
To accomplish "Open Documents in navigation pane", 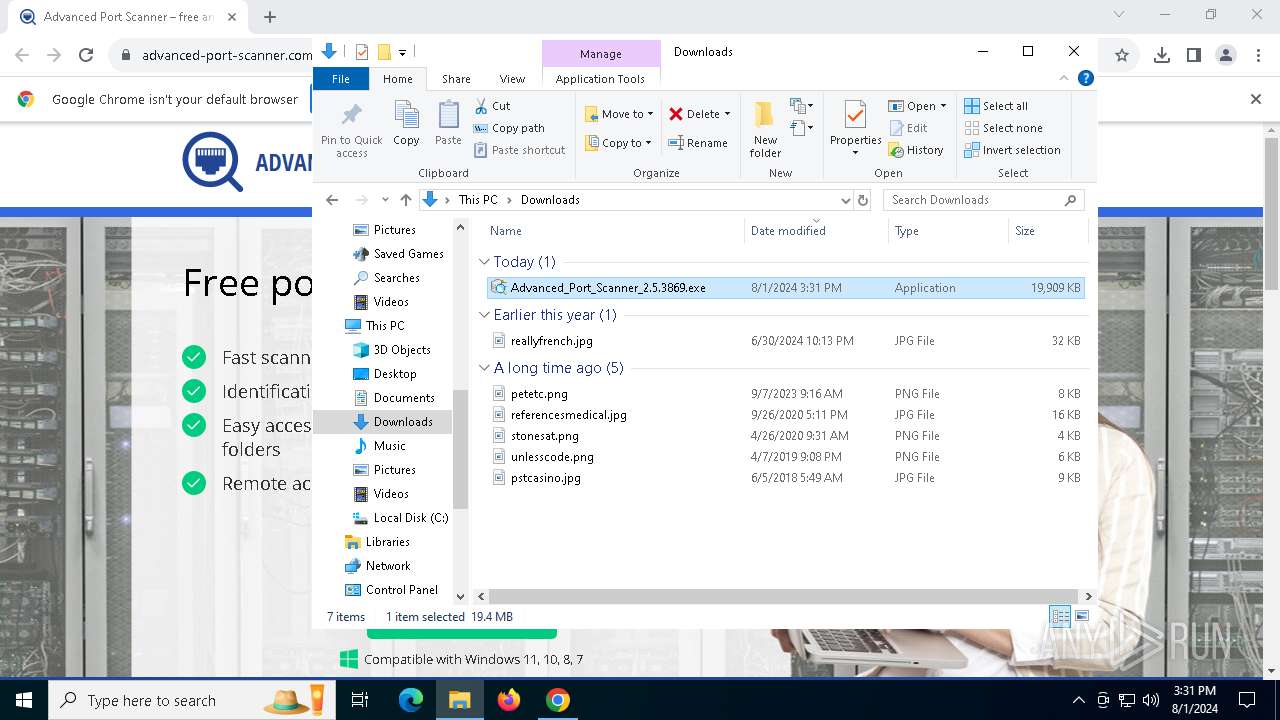I will pos(403,398).
